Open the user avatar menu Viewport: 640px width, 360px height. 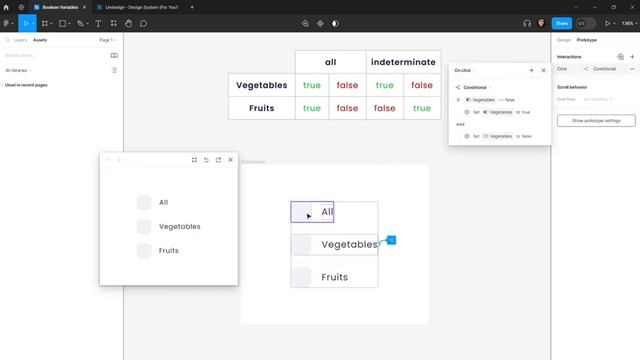pos(541,23)
